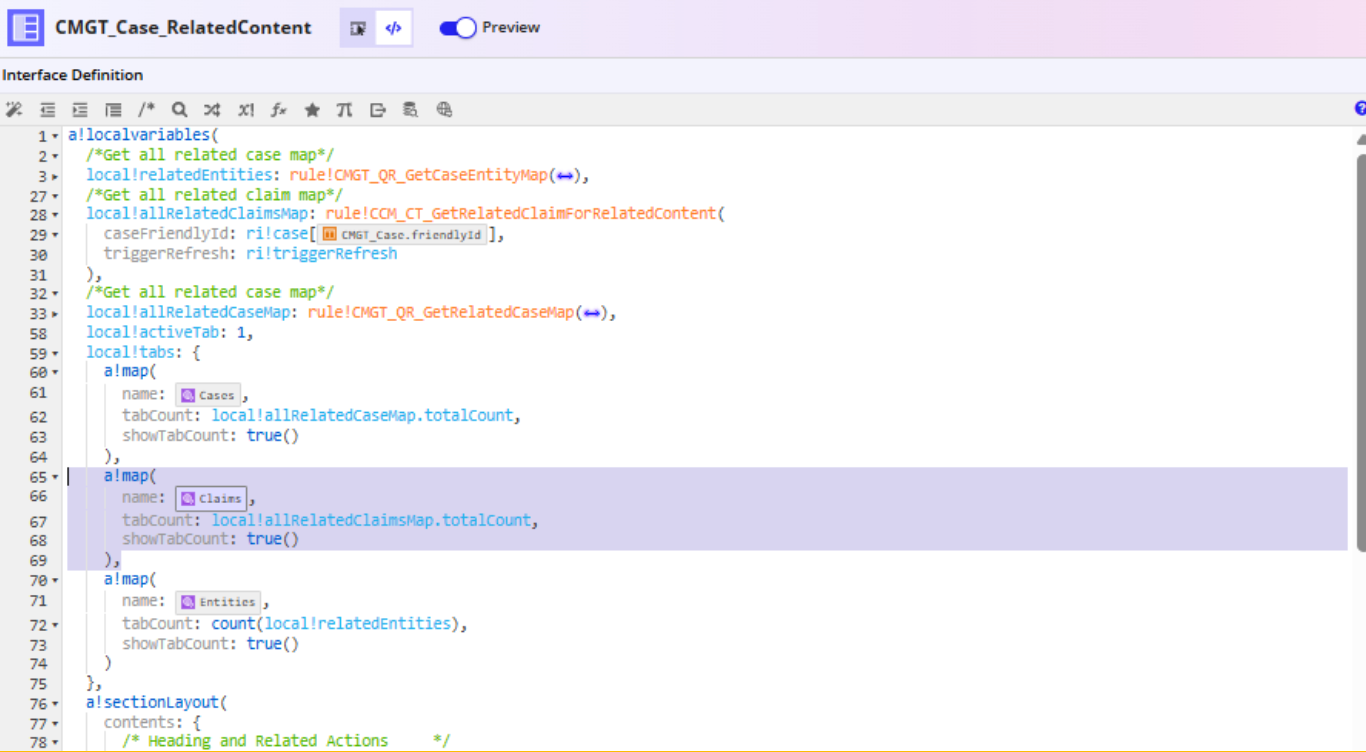Click the fx function toolbar icon
The width and height of the screenshot is (1366, 752).
pyautogui.click(x=279, y=110)
